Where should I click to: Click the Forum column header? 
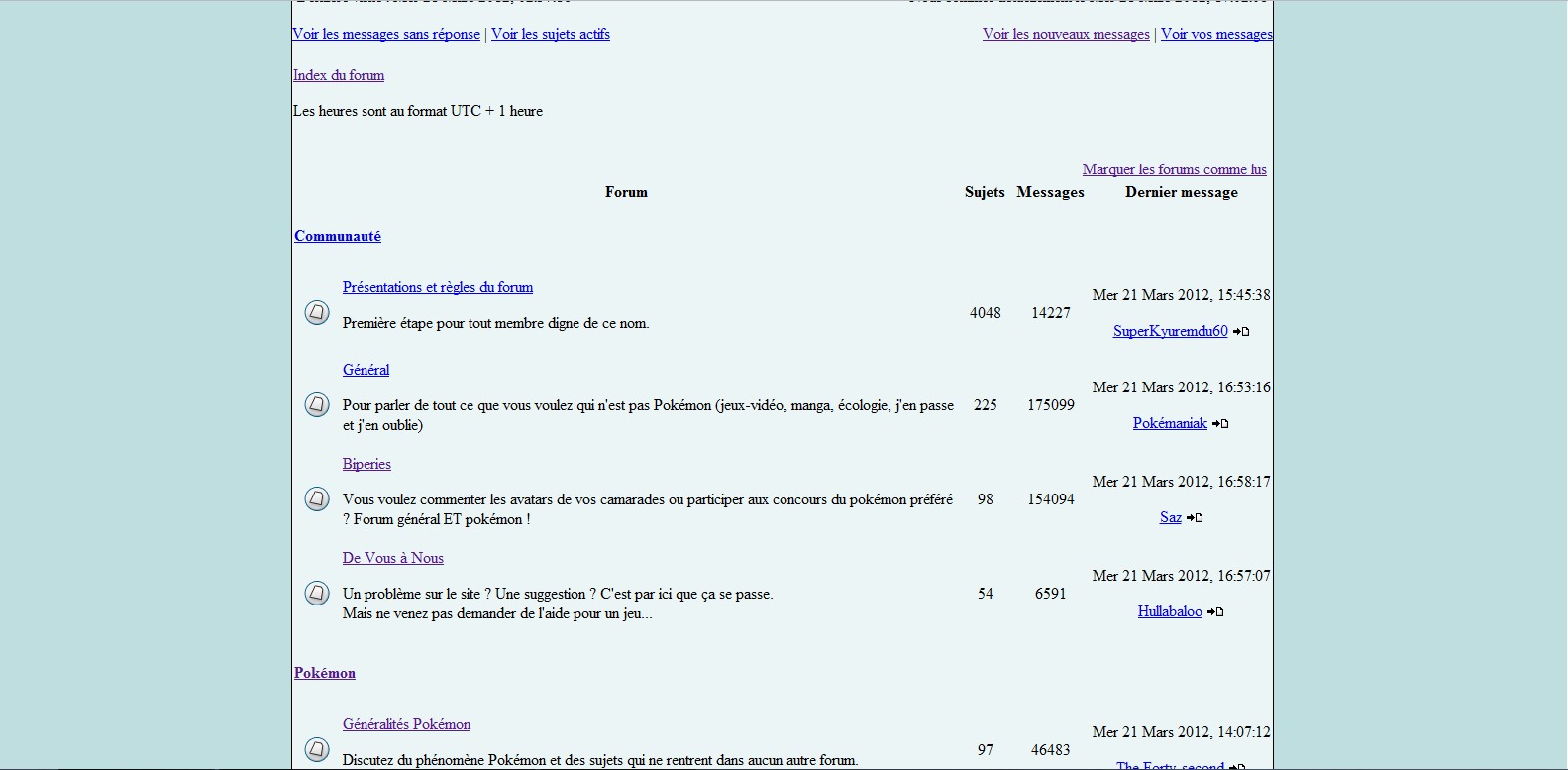pos(626,192)
